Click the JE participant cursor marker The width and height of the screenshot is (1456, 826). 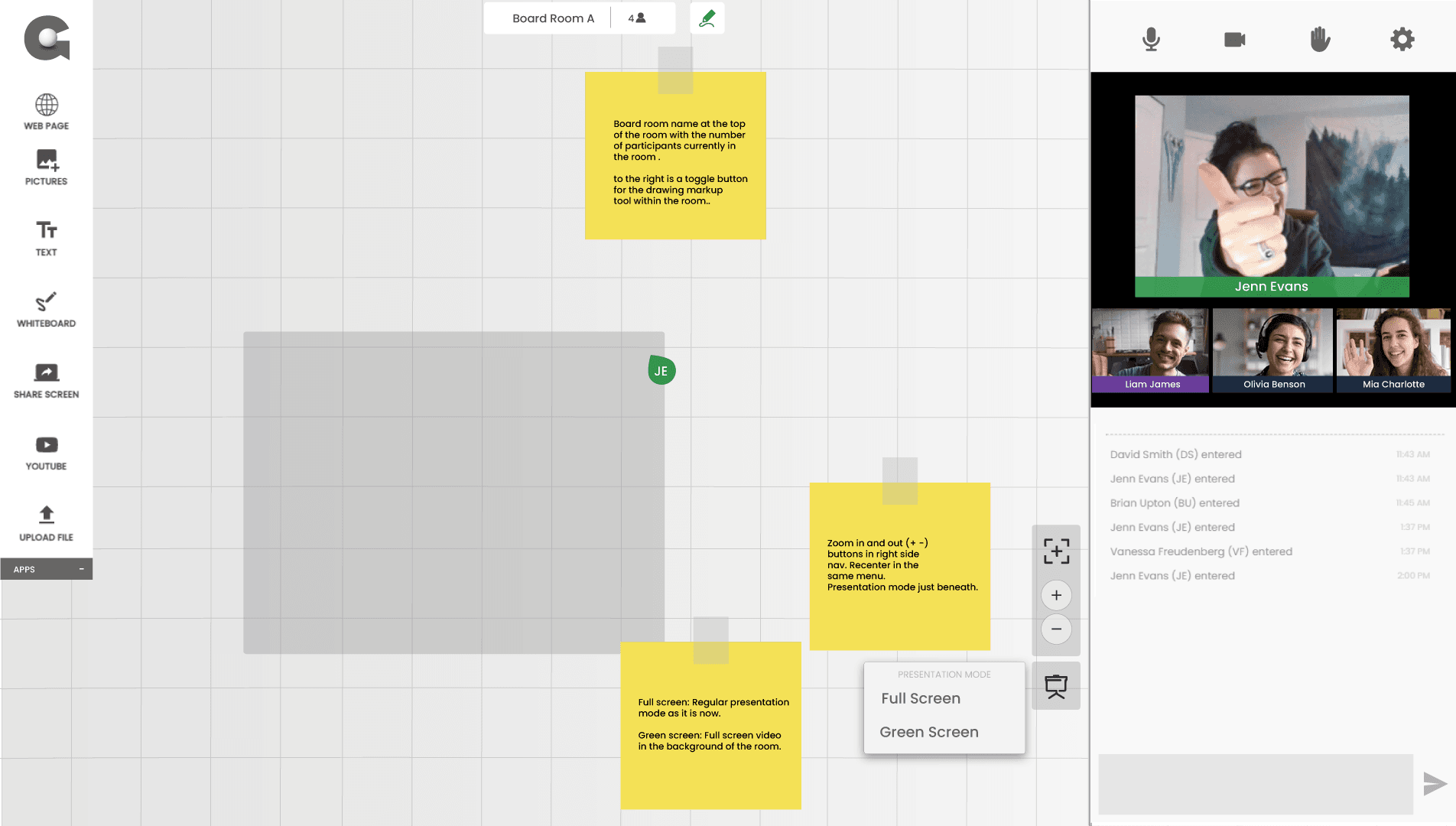coord(661,370)
